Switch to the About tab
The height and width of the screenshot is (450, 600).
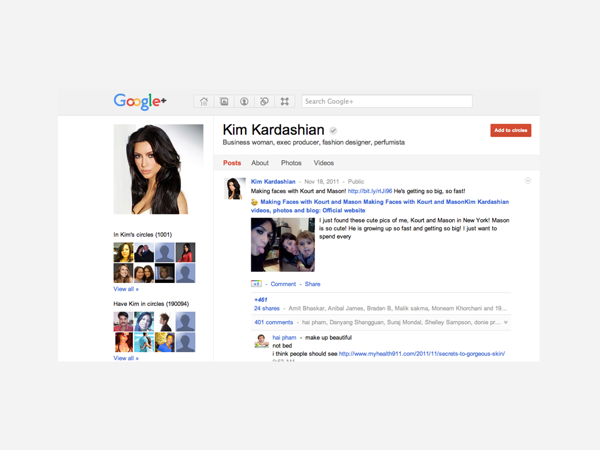point(260,163)
